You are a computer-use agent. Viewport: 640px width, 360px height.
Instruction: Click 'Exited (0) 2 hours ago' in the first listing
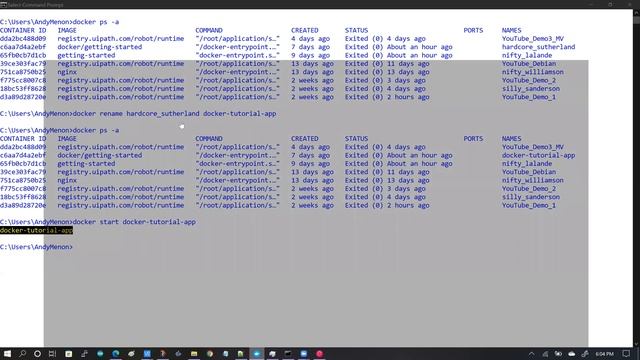(x=387, y=97)
